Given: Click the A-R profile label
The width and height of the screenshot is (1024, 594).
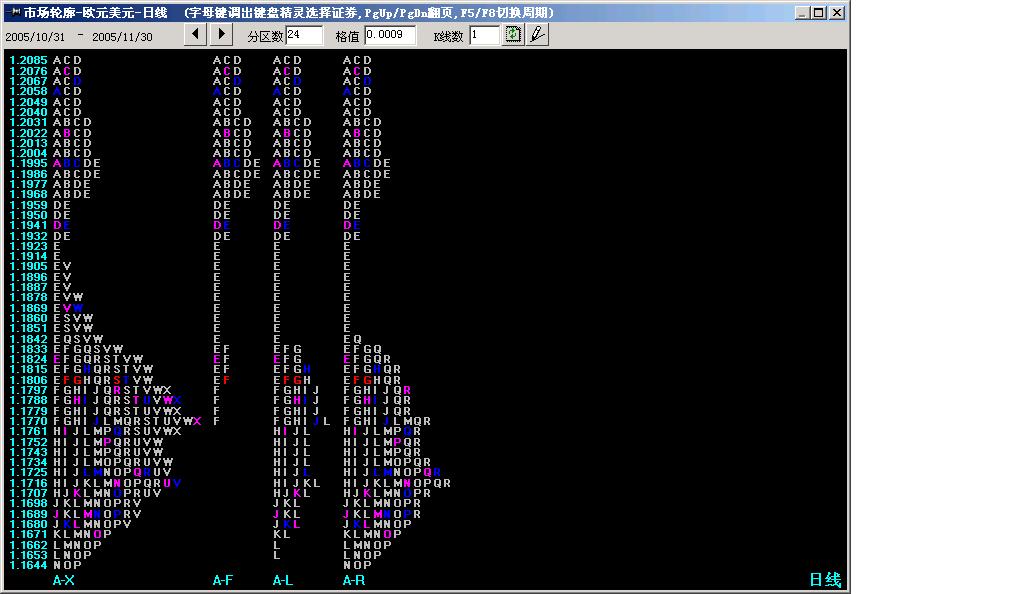Looking at the screenshot, I should coord(354,580).
